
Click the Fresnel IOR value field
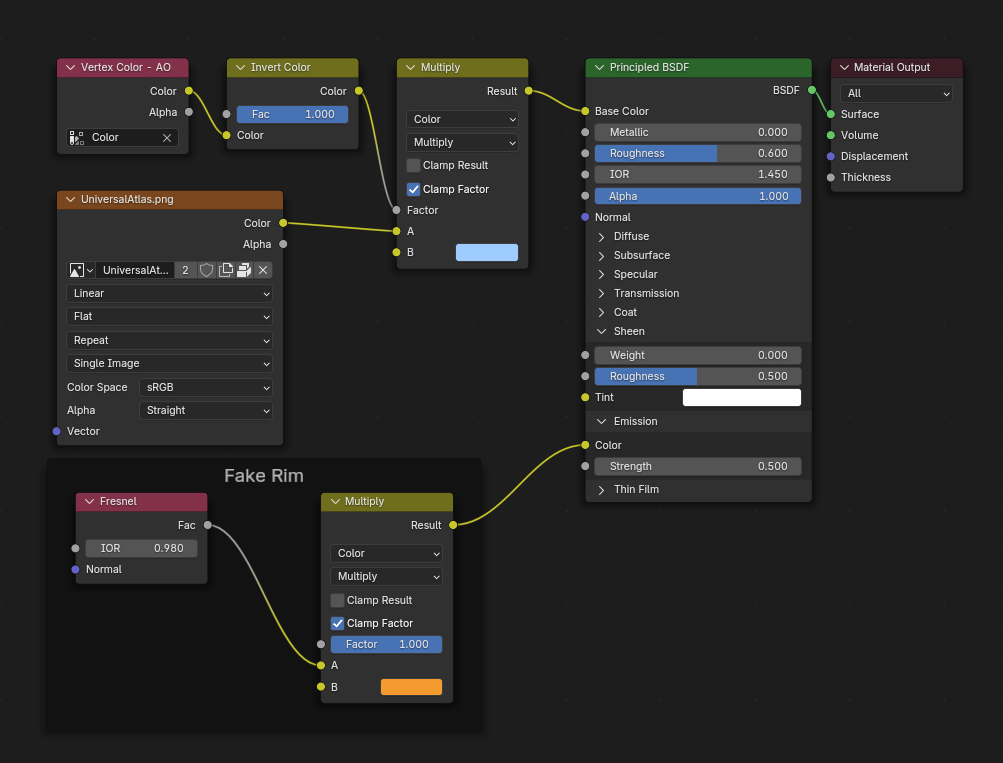point(141,549)
